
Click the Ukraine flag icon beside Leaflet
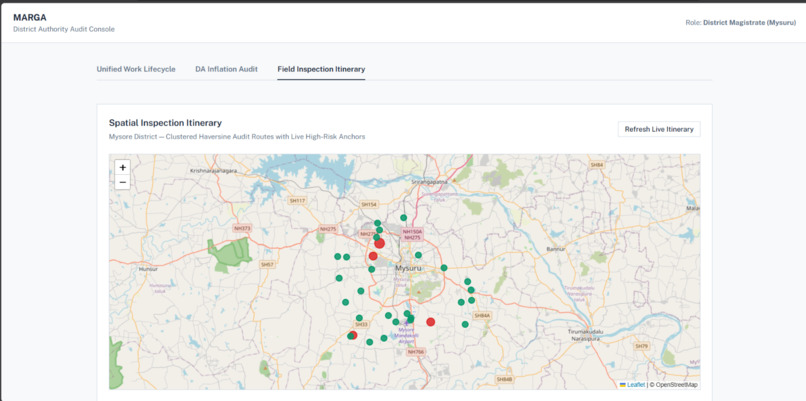tap(622, 385)
